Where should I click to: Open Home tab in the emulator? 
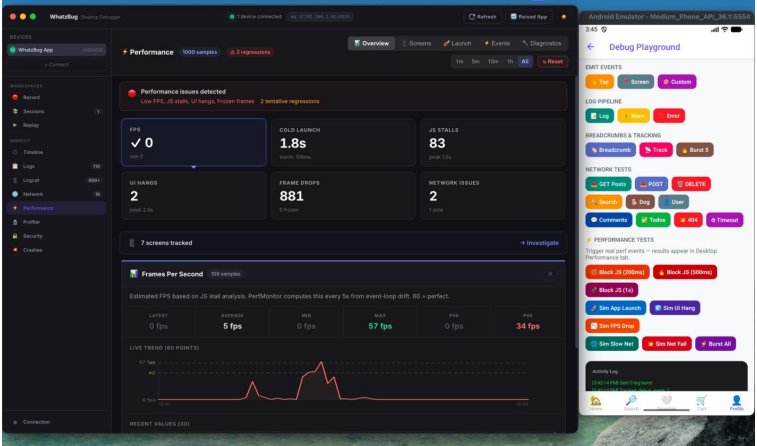[x=596, y=403]
